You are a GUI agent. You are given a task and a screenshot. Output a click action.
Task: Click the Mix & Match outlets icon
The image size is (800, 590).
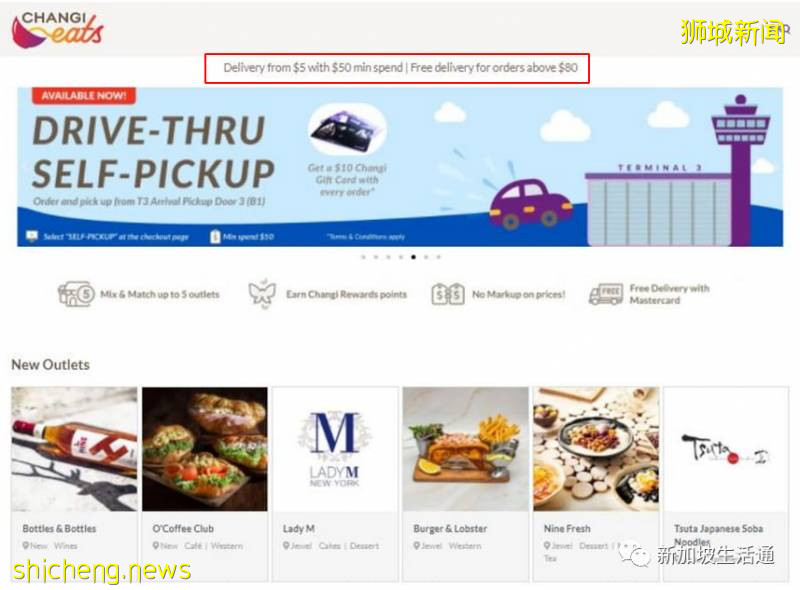pyautogui.click(x=76, y=294)
